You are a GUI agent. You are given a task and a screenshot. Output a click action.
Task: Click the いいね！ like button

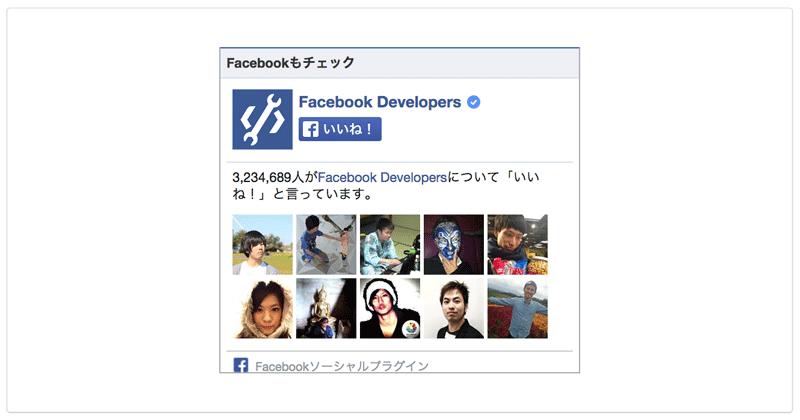pyautogui.click(x=340, y=129)
